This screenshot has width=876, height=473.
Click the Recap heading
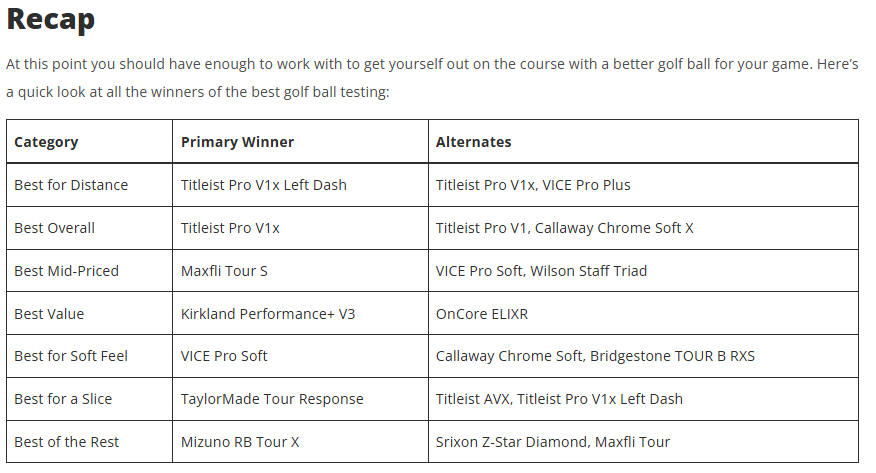click(x=50, y=20)
